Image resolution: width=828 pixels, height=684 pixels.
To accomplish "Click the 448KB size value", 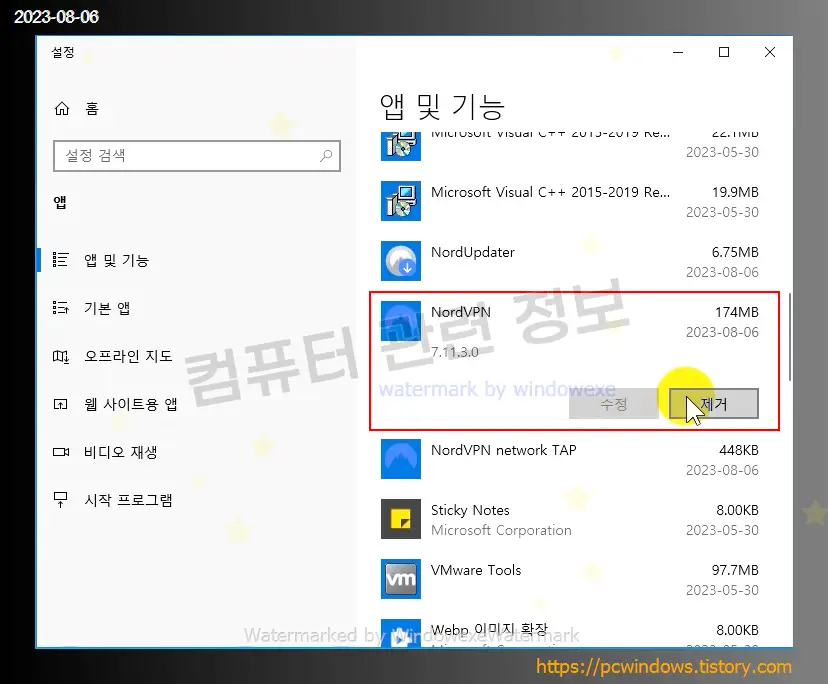I will coord(739,450).
